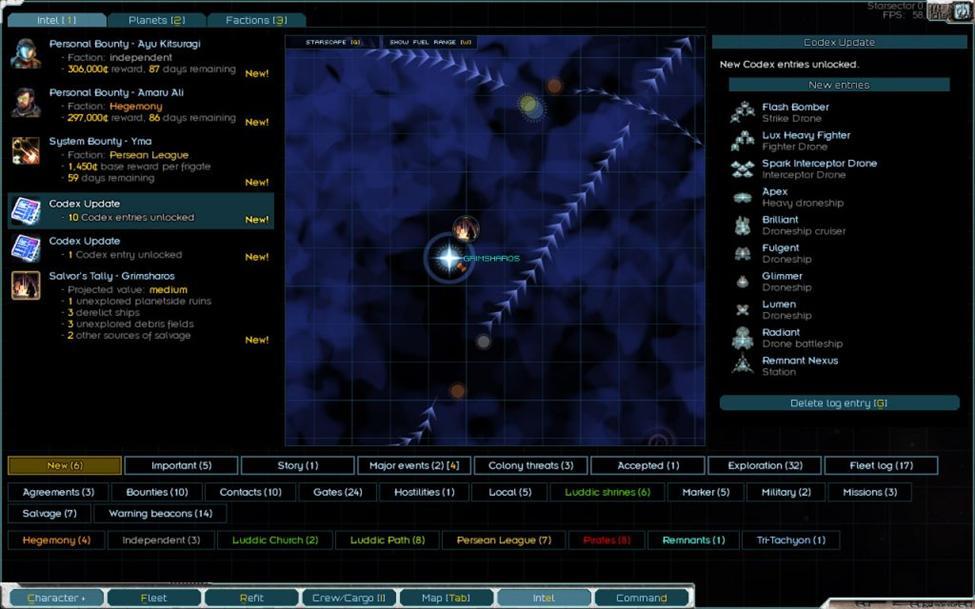Image resolution: width=975 pixels, height=609 pixels.
Task: Select the Flash Bomber codex icon
Action: (742, 112)
